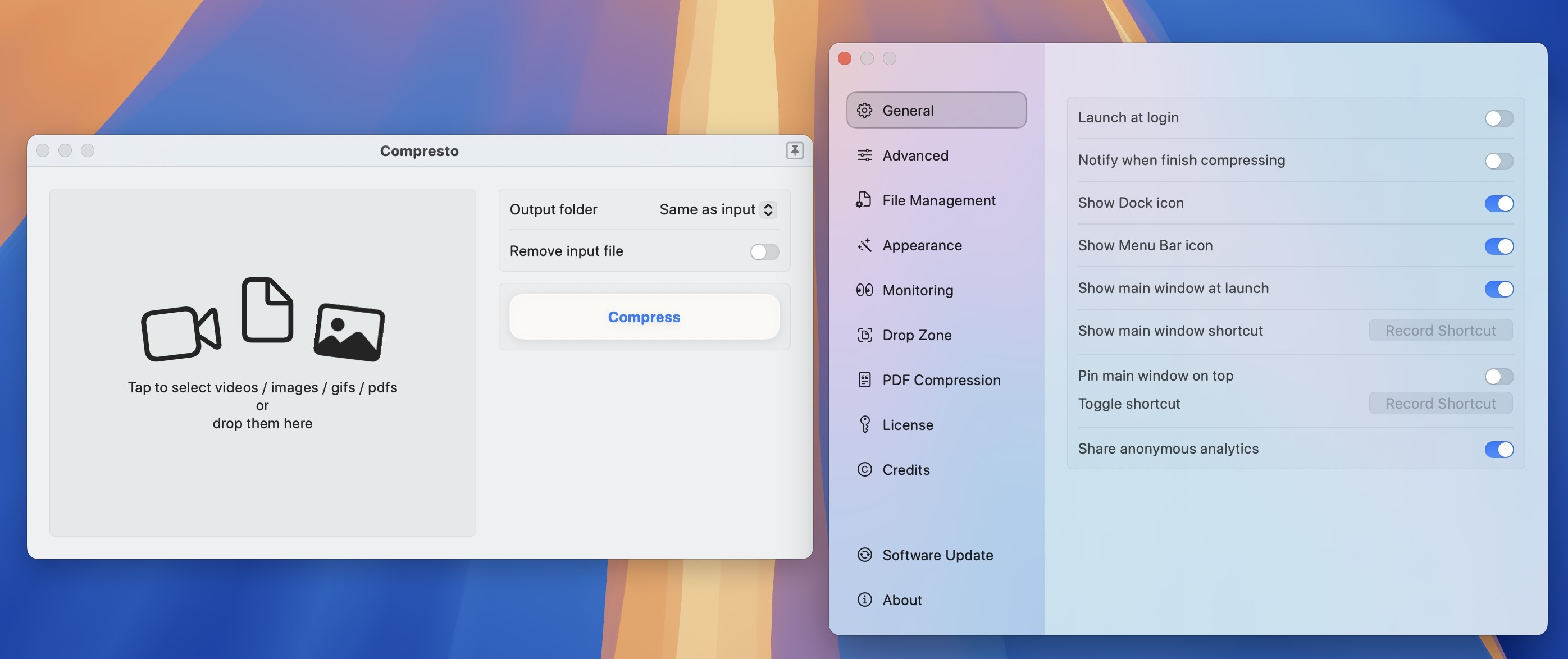The image size is (1568, 659).
Task: Click the Remove input file label
Action: coord(566,251)
